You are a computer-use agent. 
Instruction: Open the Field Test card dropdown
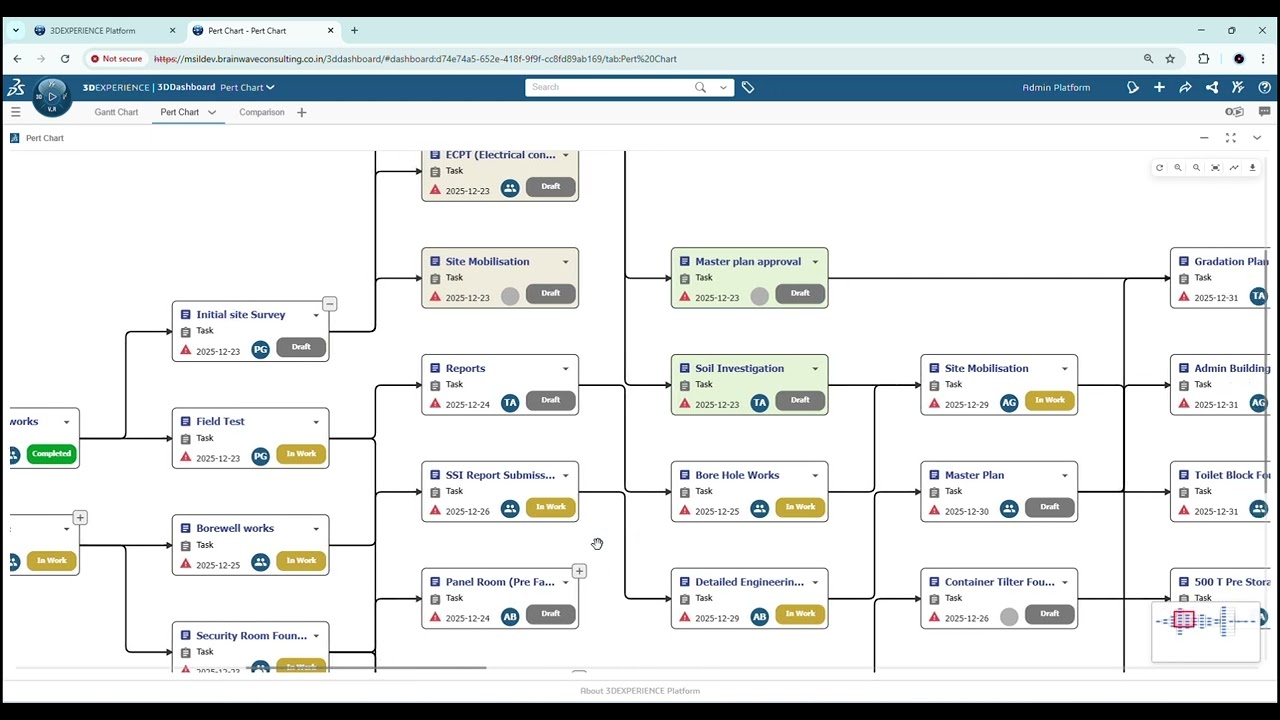316,422
